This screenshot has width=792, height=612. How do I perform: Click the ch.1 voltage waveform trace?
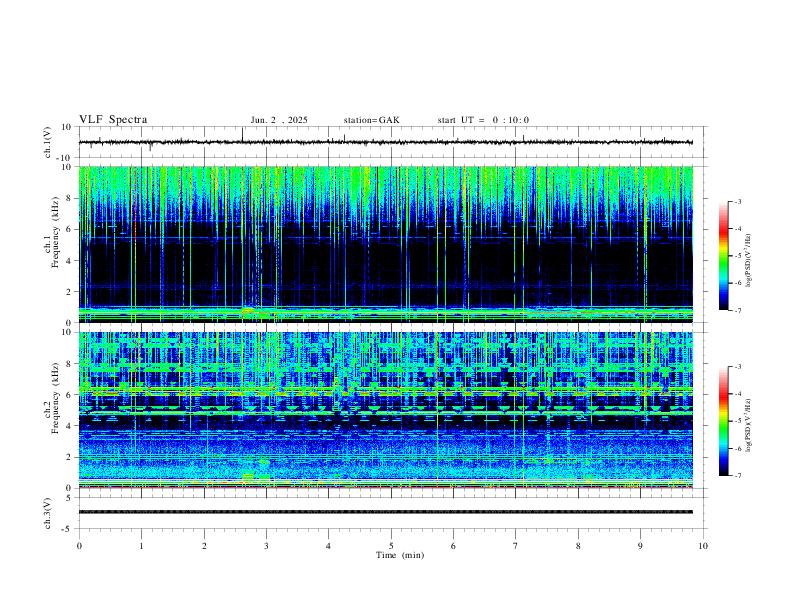point(385,142)
